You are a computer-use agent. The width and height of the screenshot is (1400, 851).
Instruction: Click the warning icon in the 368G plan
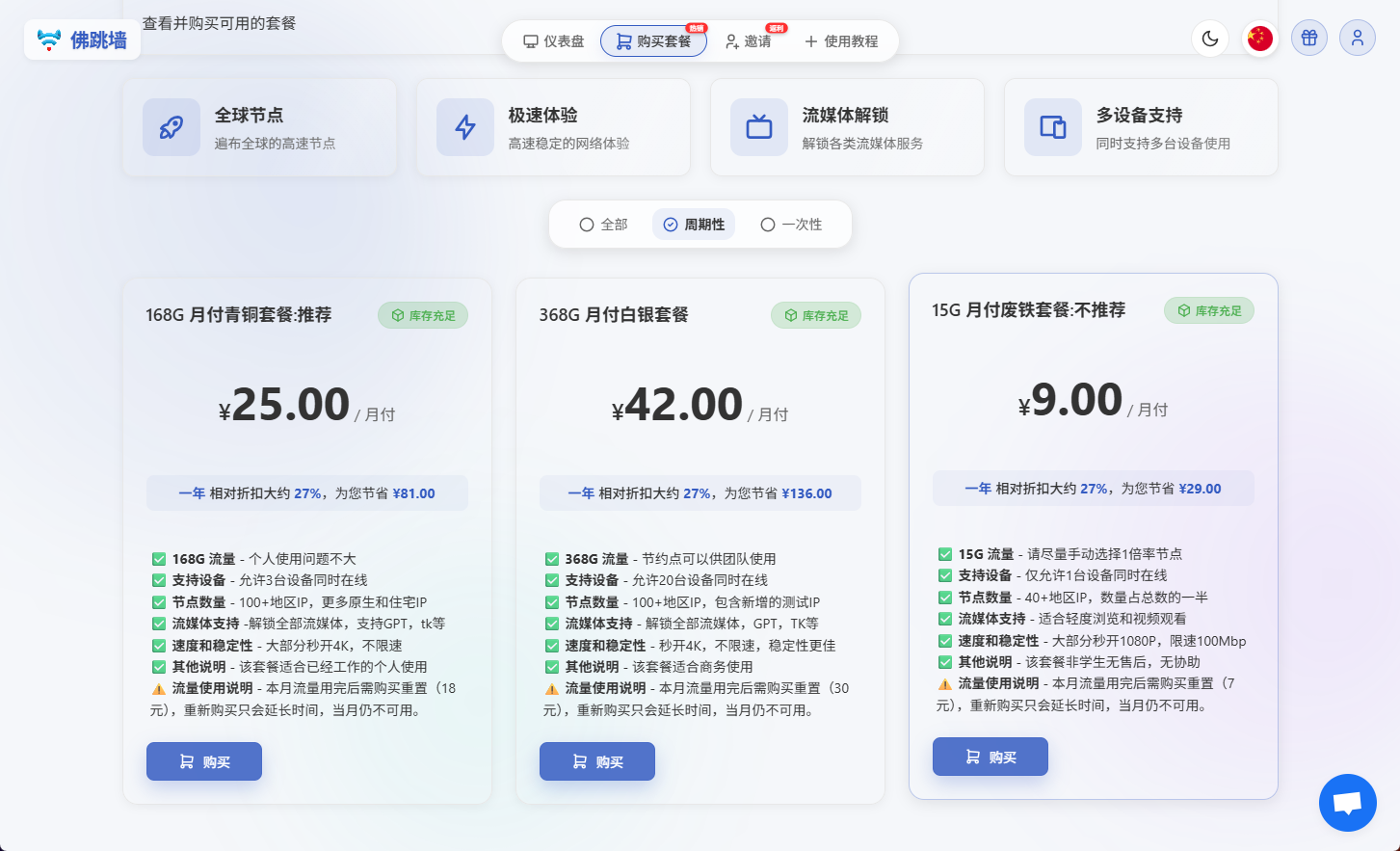coord(552,689)
